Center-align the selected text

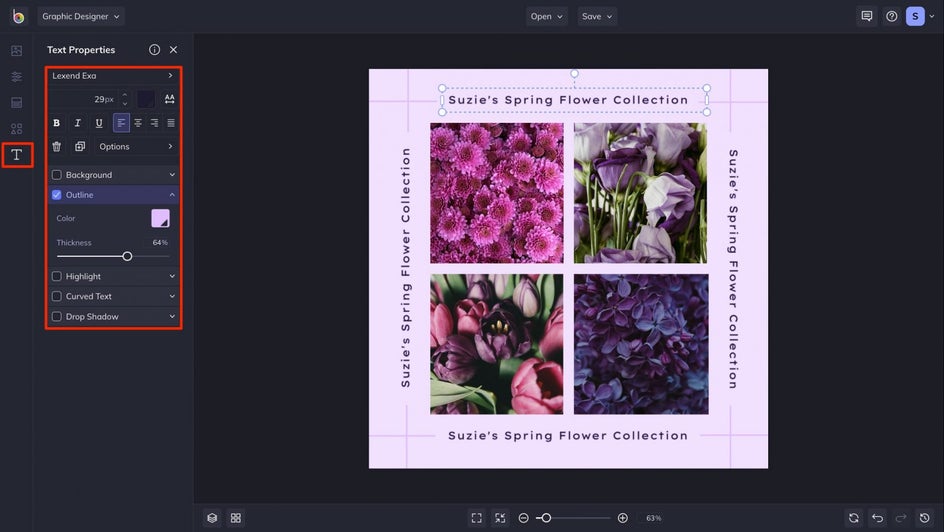click(x=138, y=123)
